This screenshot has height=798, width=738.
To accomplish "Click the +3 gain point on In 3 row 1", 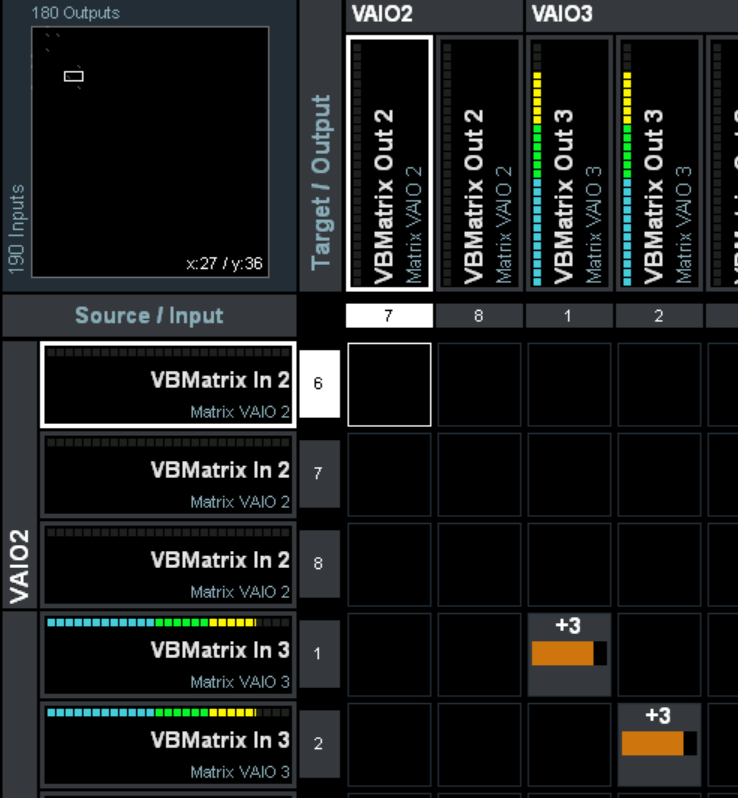I will coord(569,654).
